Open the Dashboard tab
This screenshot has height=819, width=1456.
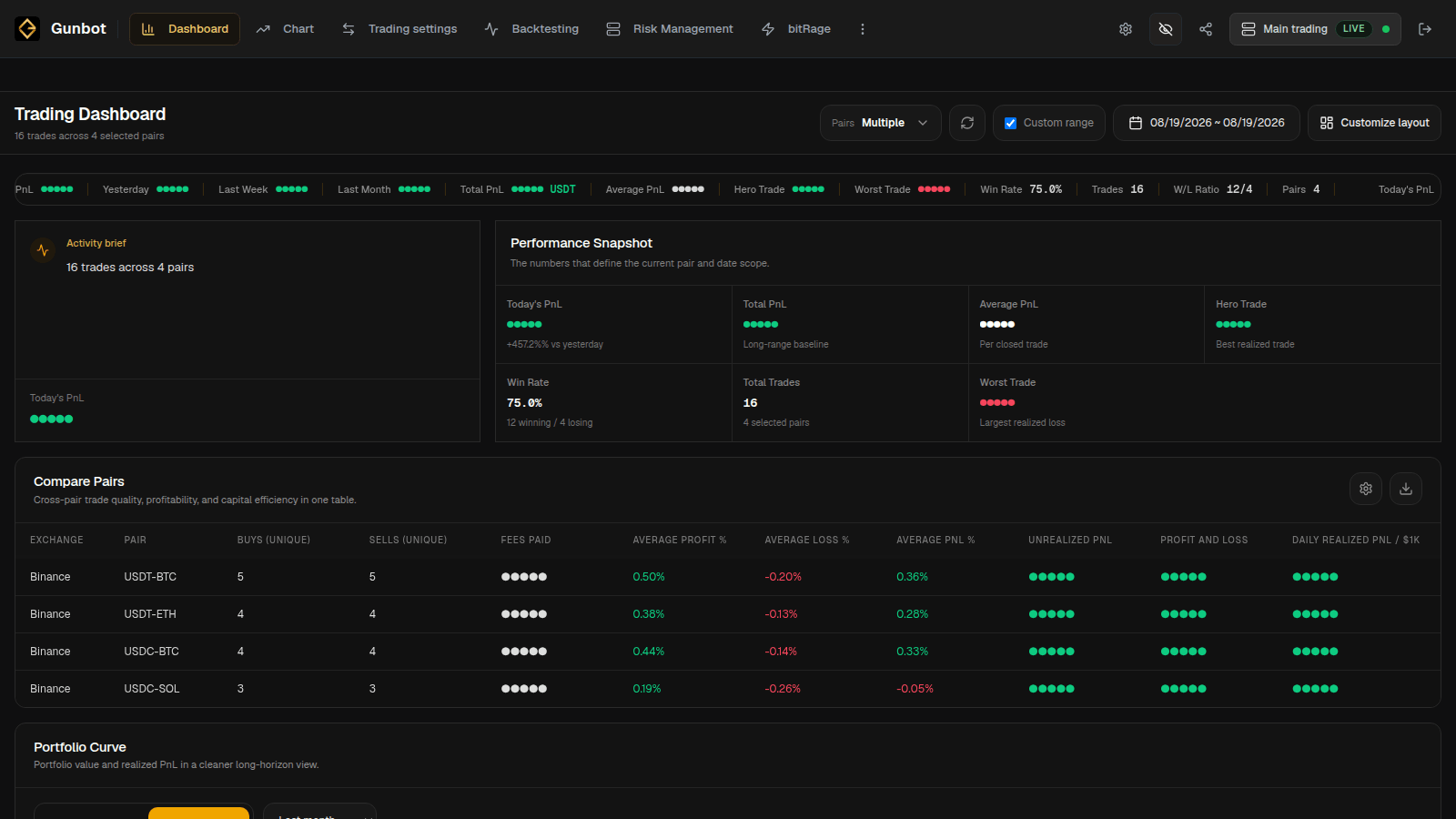[185, 29]
